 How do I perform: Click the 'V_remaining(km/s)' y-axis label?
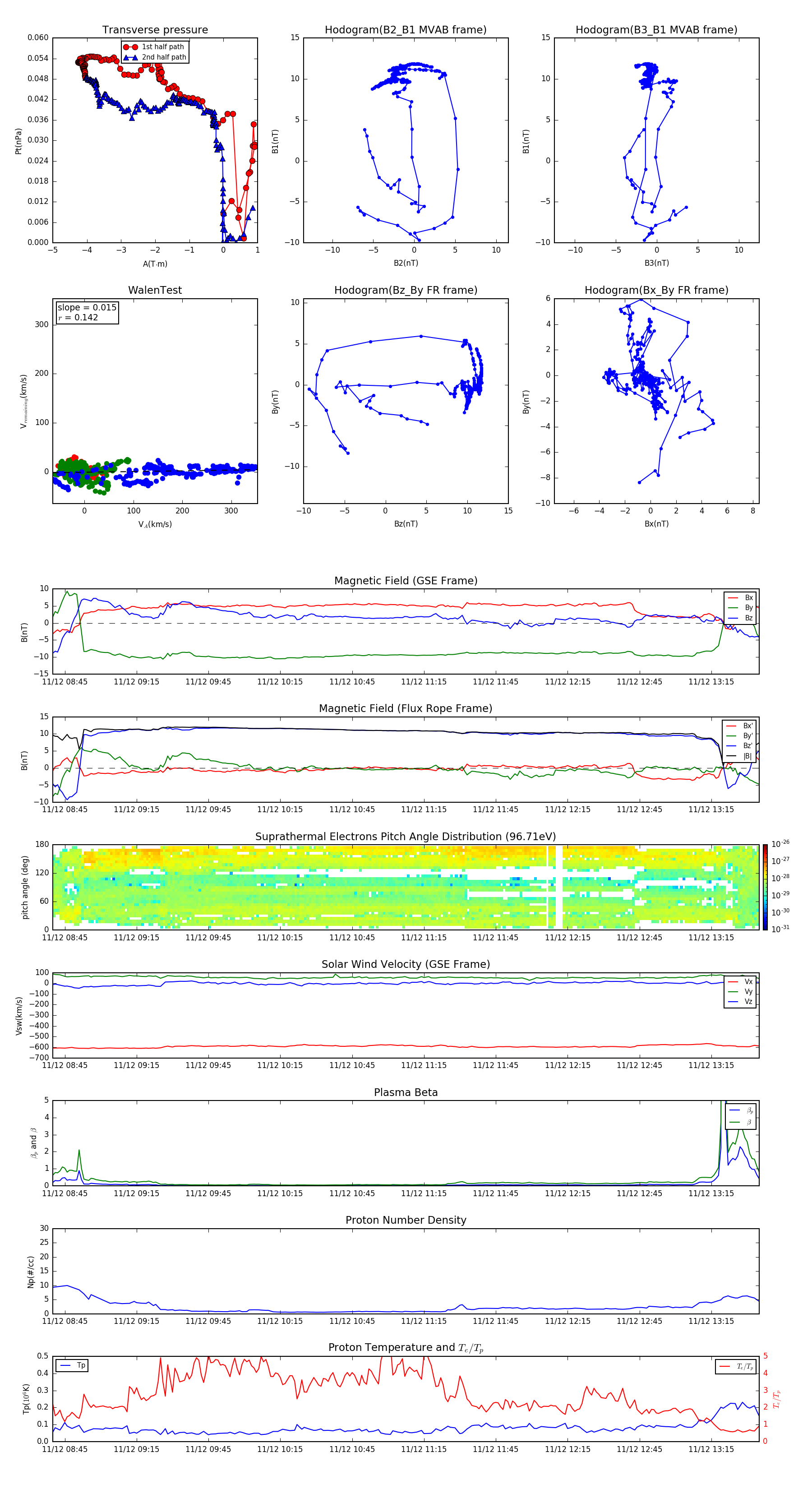point(24,401)
